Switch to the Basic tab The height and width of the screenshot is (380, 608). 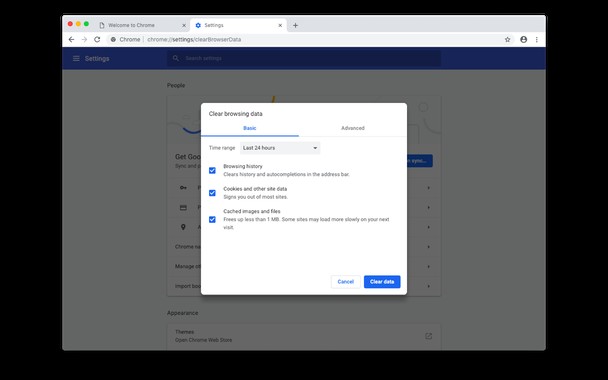(250, 128)
